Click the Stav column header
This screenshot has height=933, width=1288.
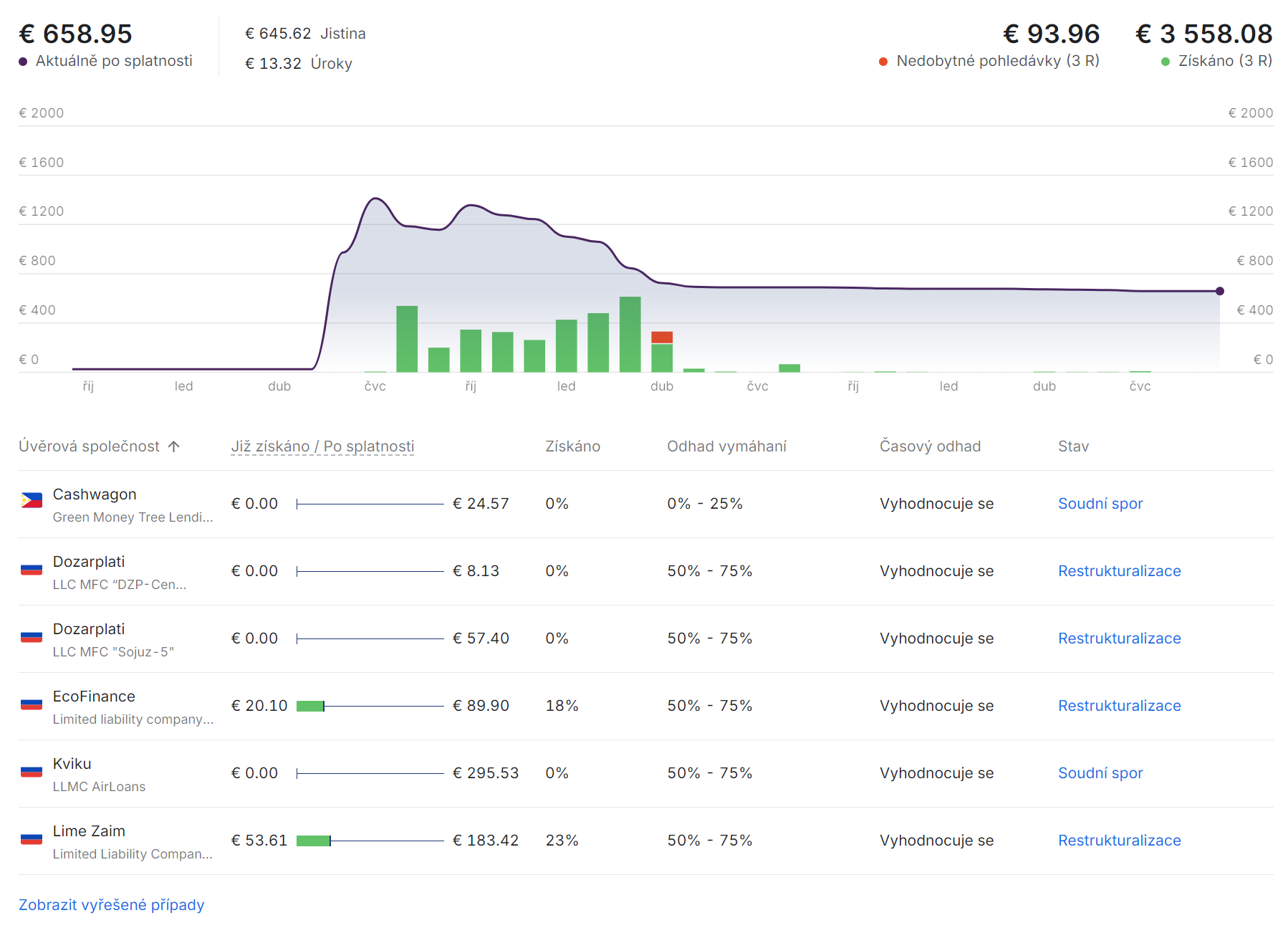(1073, 446)
